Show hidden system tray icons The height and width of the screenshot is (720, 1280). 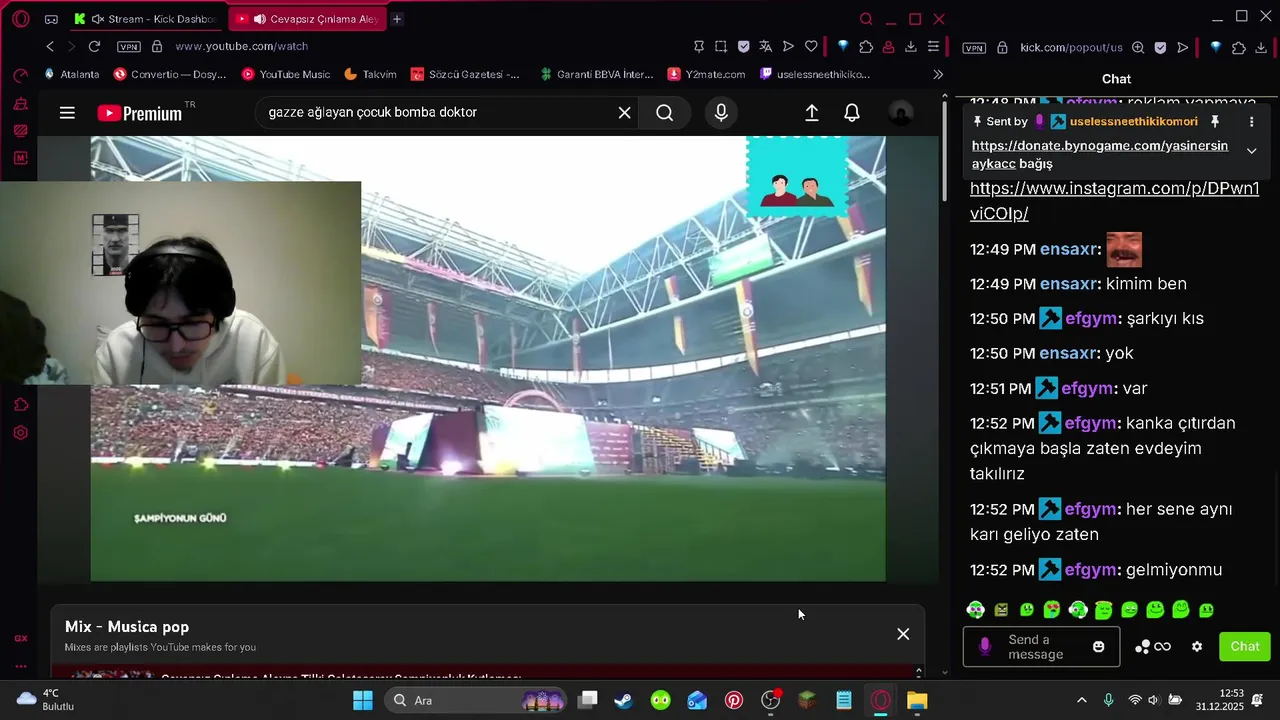1081,700
